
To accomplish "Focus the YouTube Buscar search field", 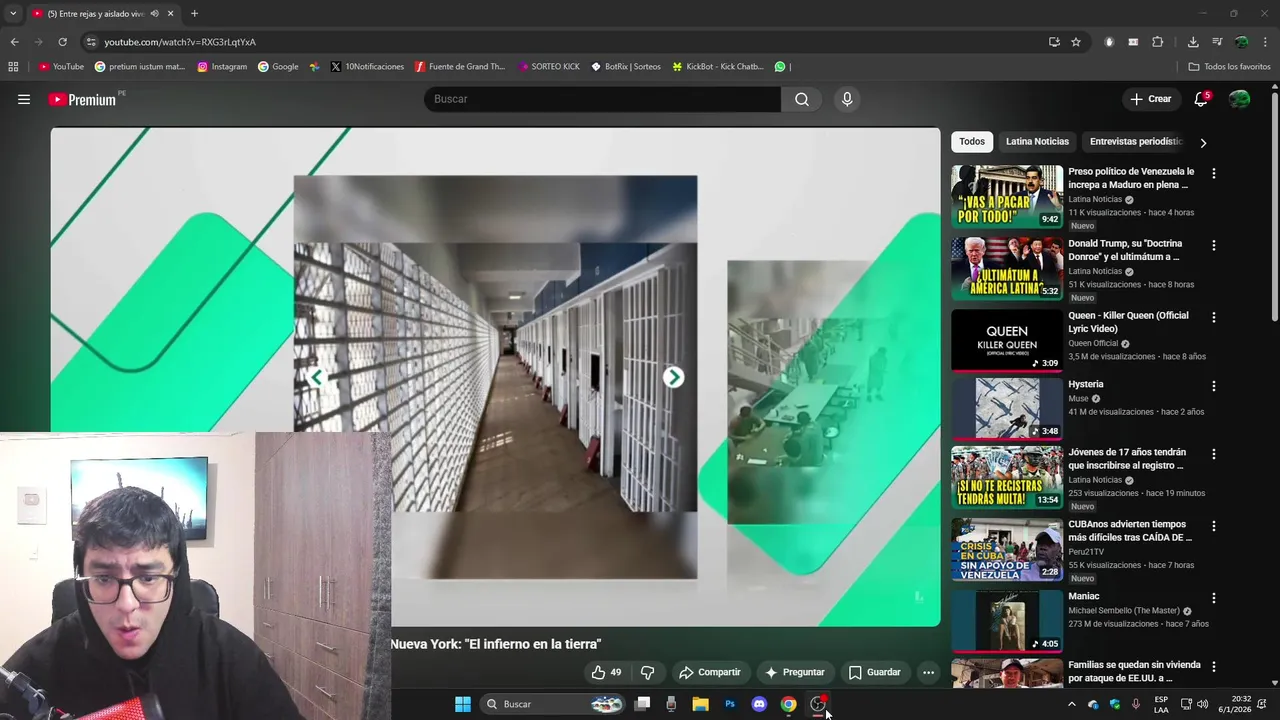I will coord(603,99).
